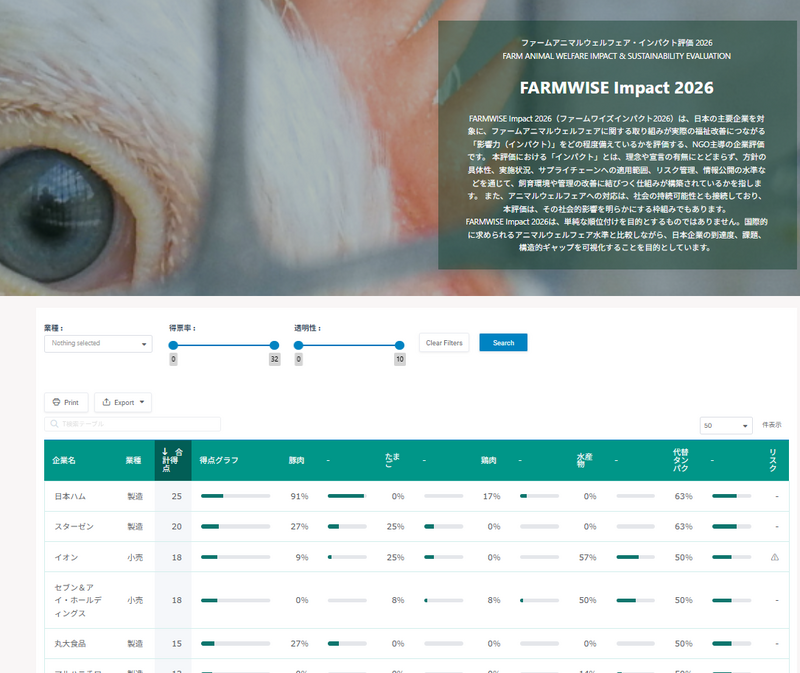
Task: Sort by the リスク column header
Action: [x=773, y=460]
